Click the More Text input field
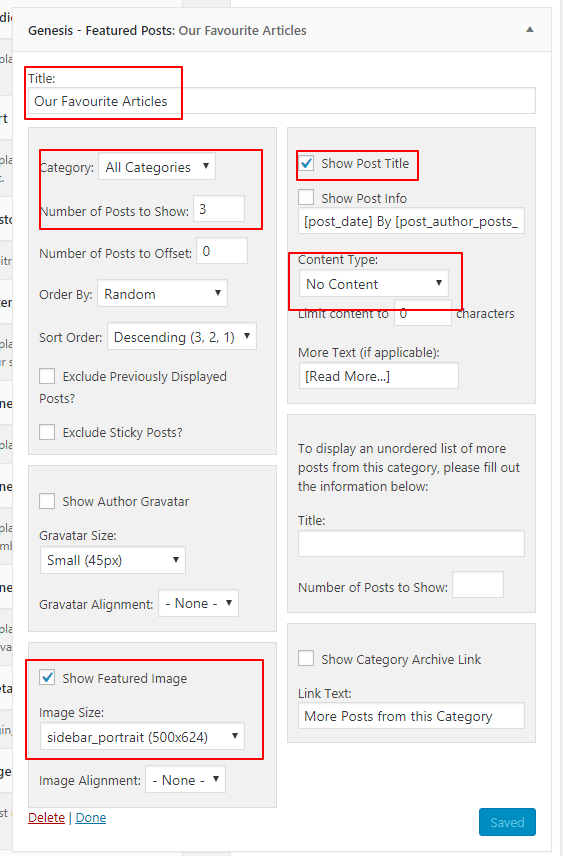 click(x=379, y=376)
